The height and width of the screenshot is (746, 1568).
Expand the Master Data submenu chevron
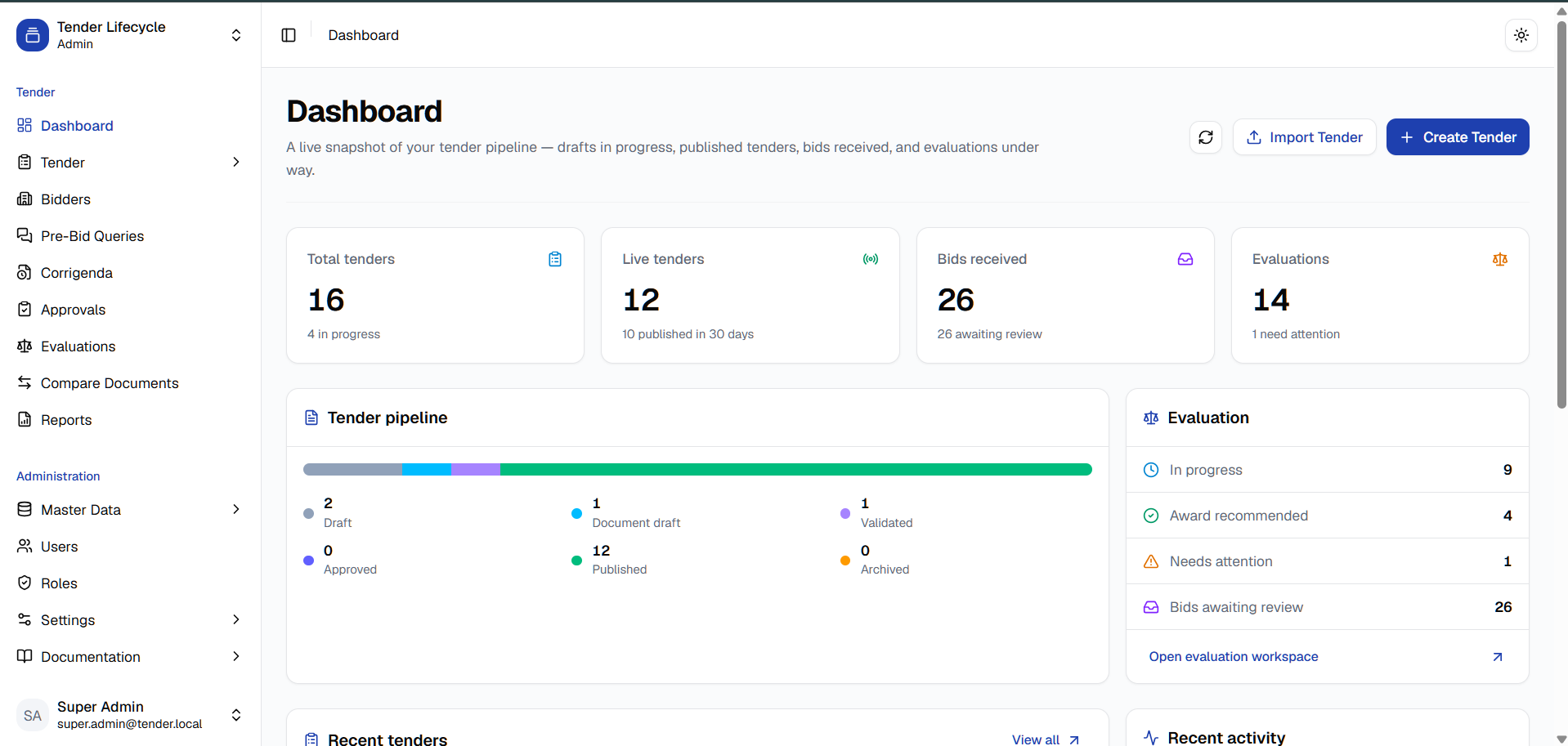tap(236, 509)
